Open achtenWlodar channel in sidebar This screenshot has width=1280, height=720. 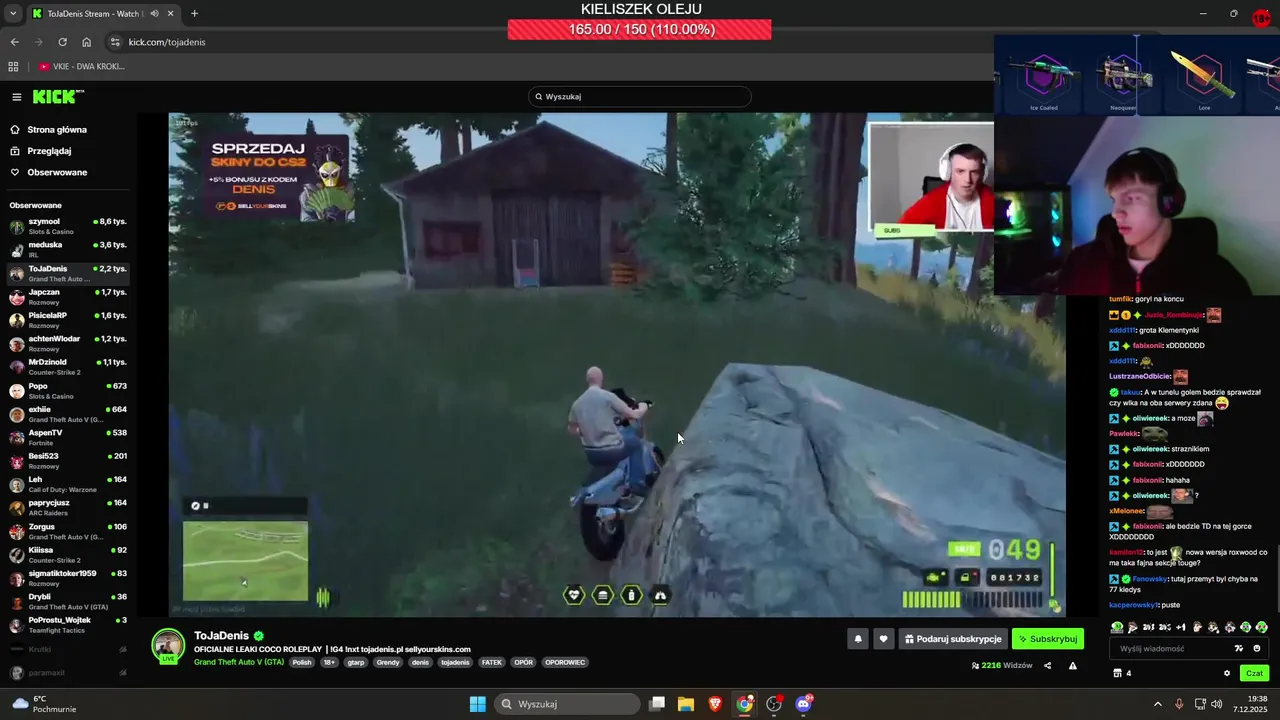68,343
